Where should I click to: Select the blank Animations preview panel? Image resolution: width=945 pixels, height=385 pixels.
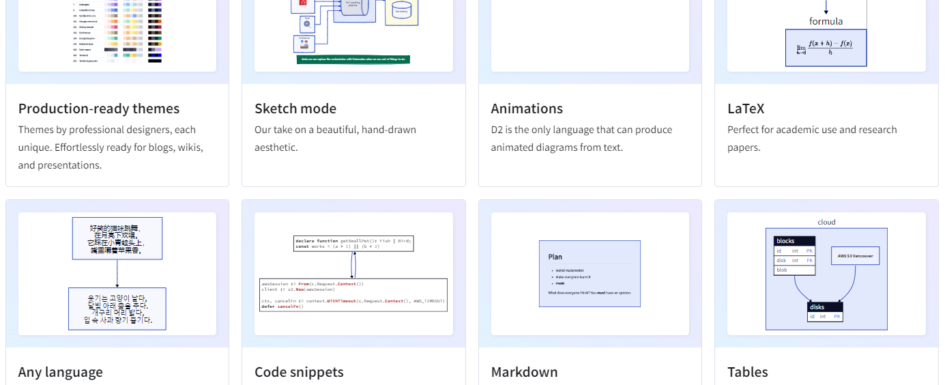(590, 36)
